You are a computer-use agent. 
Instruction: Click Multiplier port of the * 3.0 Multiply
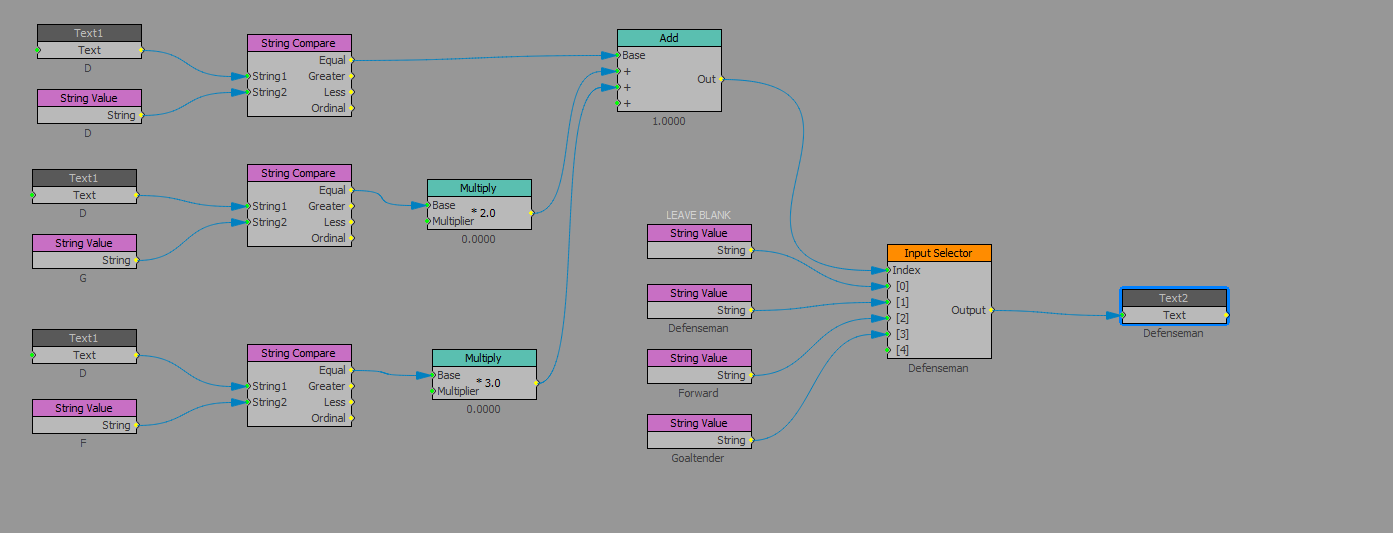point(435,391)
